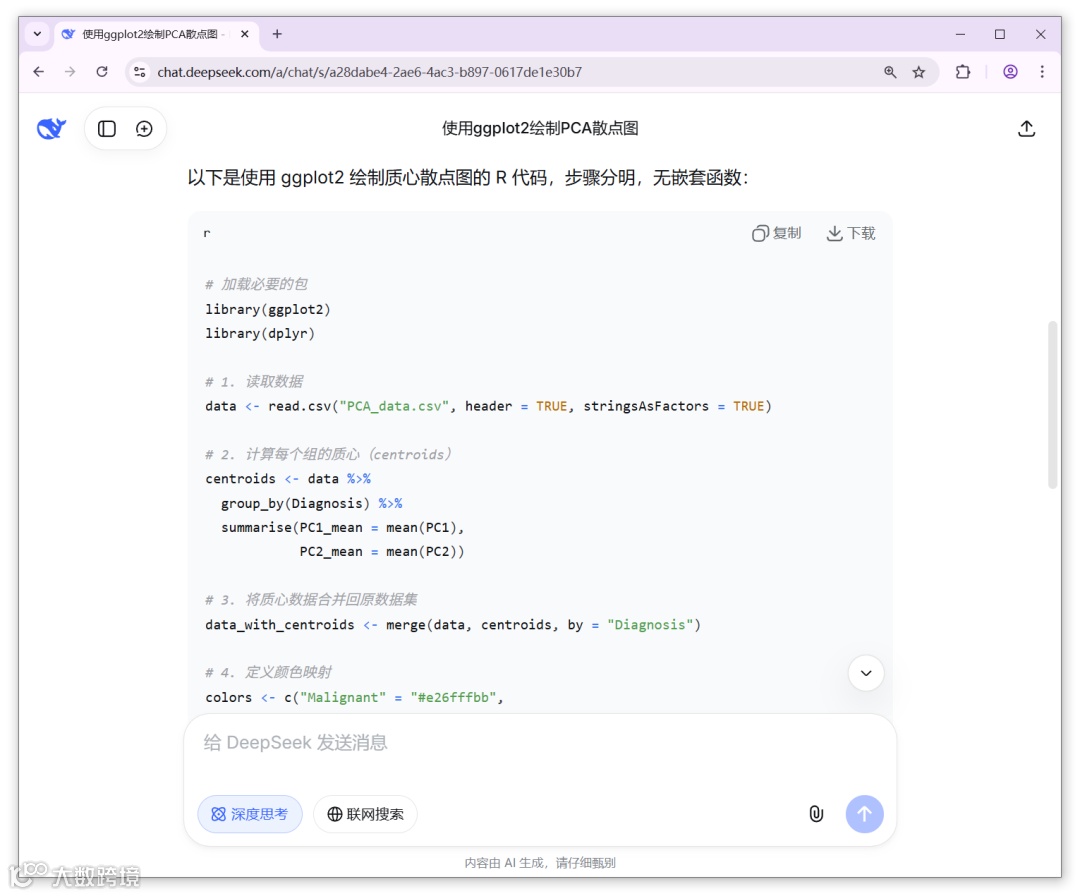This screenshot has width=1080, height=896.
Task: Click the group_by(Diagnosis) code line
Action: 311,503
